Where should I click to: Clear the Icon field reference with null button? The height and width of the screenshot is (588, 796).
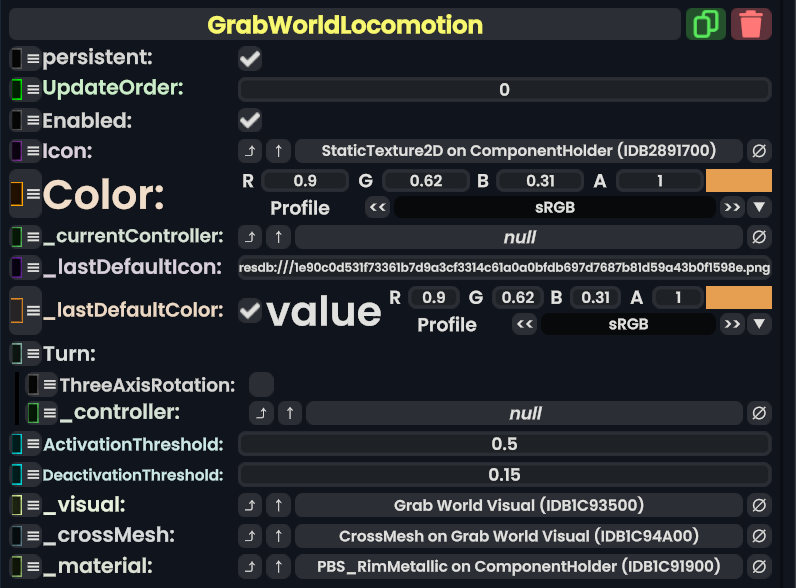pos(759,151)
